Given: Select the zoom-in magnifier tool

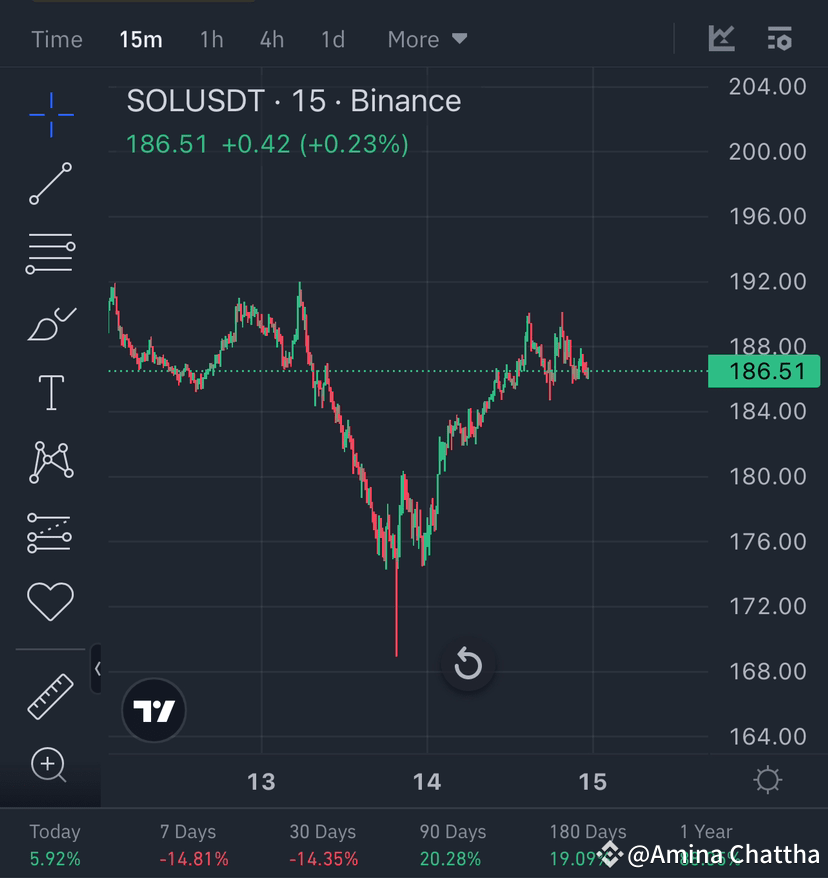Looking at the screenshot, I should point(48,765).
